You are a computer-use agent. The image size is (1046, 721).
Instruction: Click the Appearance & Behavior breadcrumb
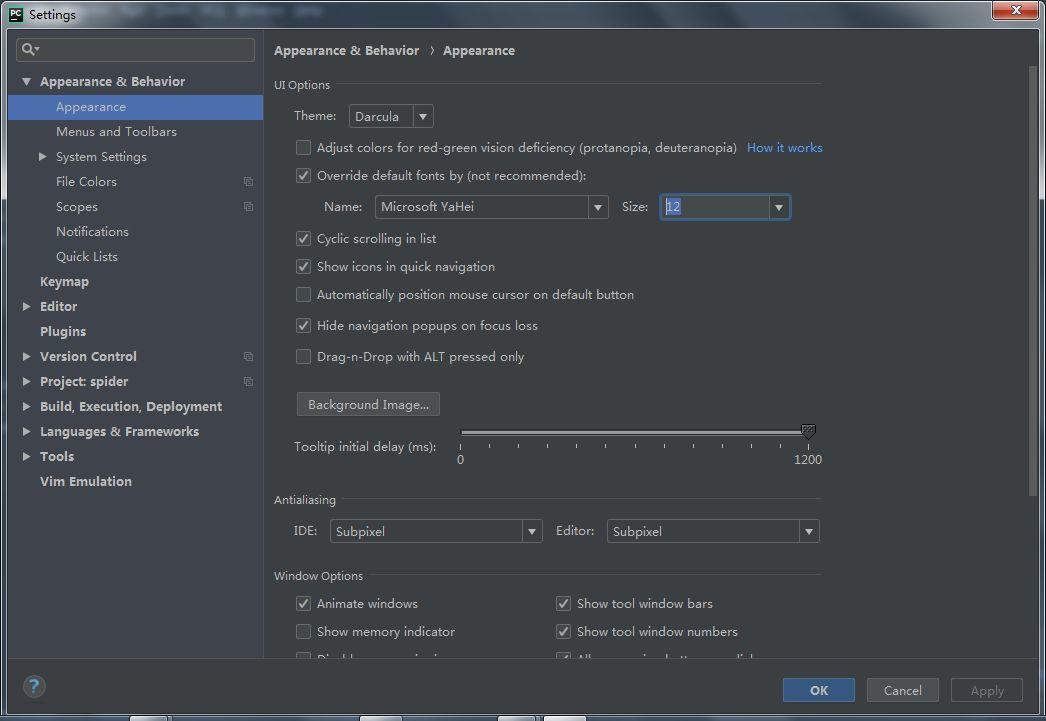tap(346, 51)
